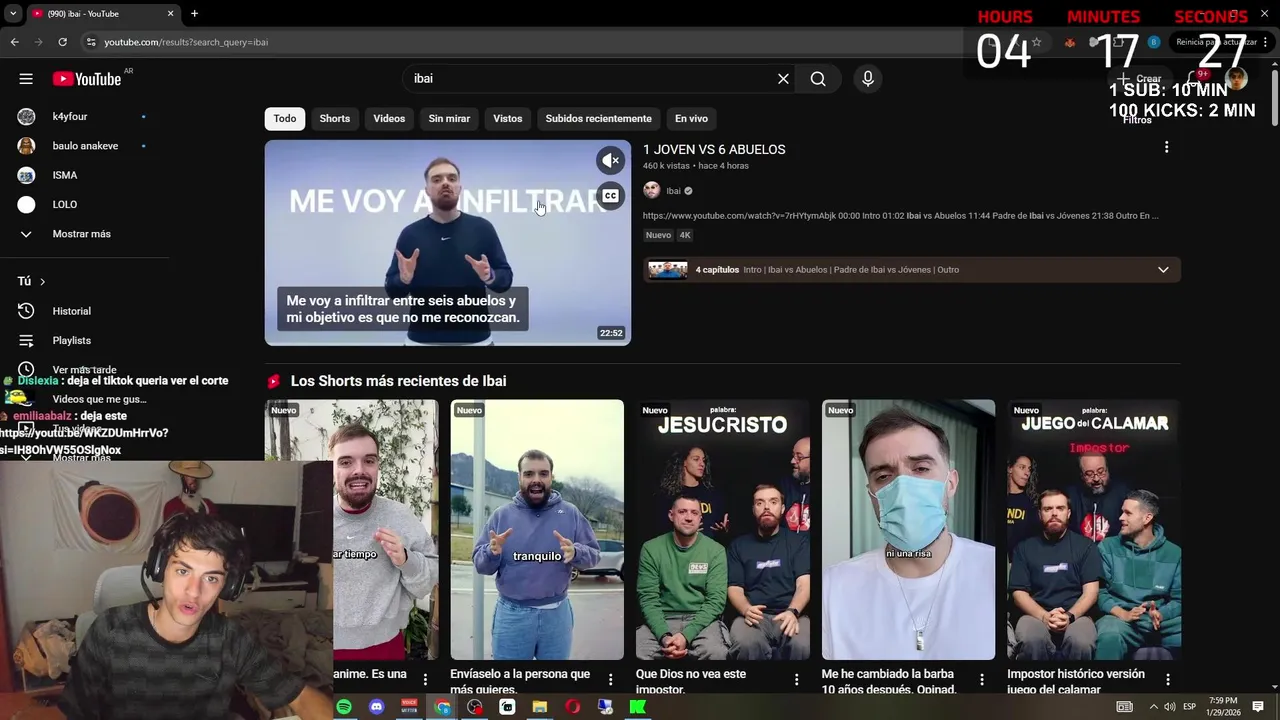This screenshot has width=1280, height=720.
Task: Open Kick app from the taskbar
Action: [637, 707]
